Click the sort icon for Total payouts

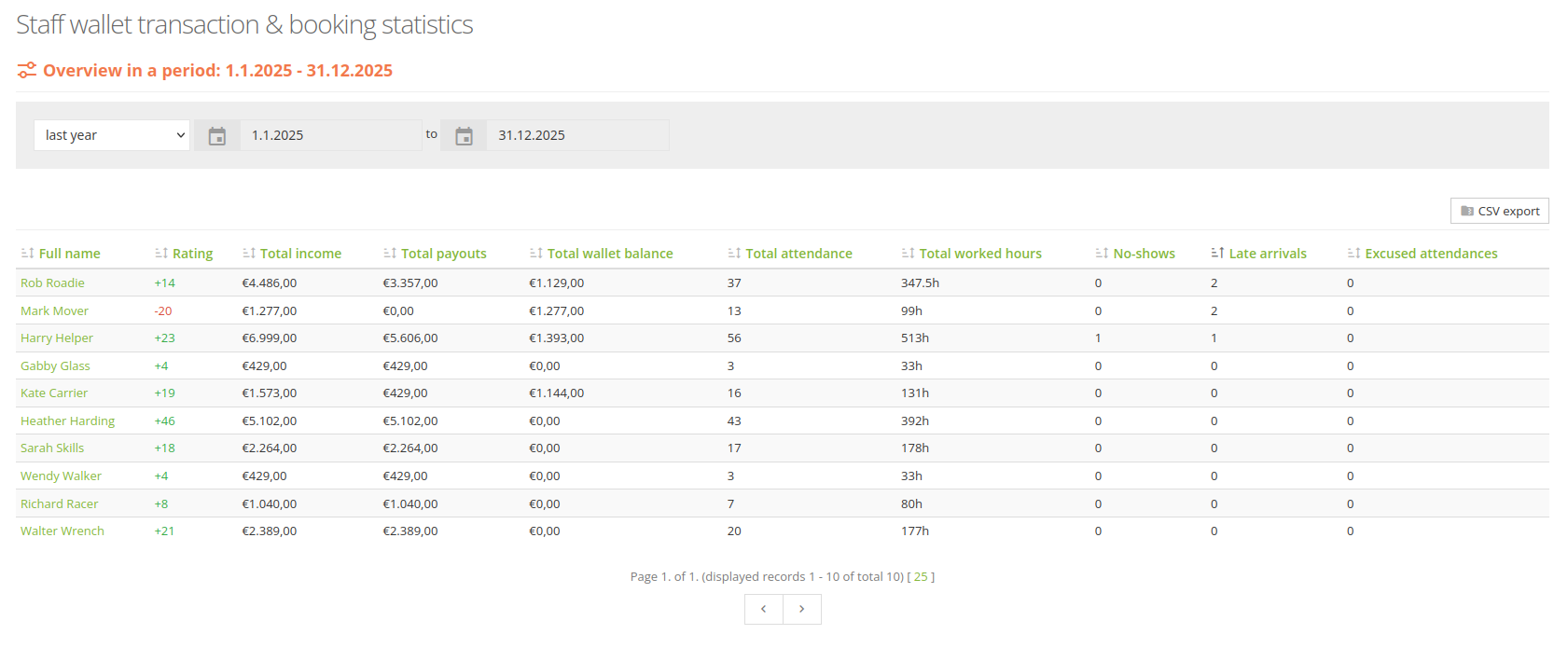(x=390, y=254)
